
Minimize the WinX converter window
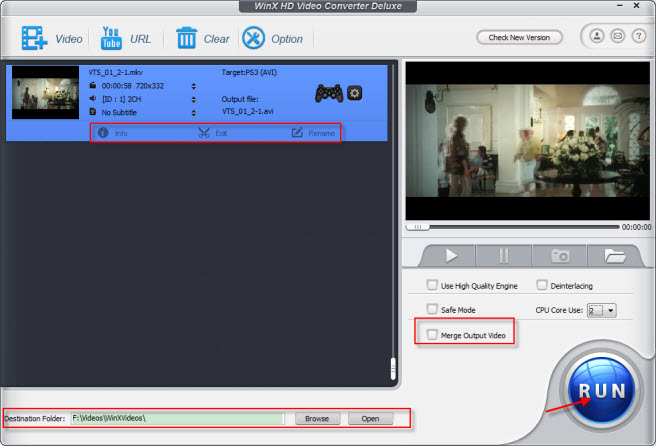tap(620, 5)
